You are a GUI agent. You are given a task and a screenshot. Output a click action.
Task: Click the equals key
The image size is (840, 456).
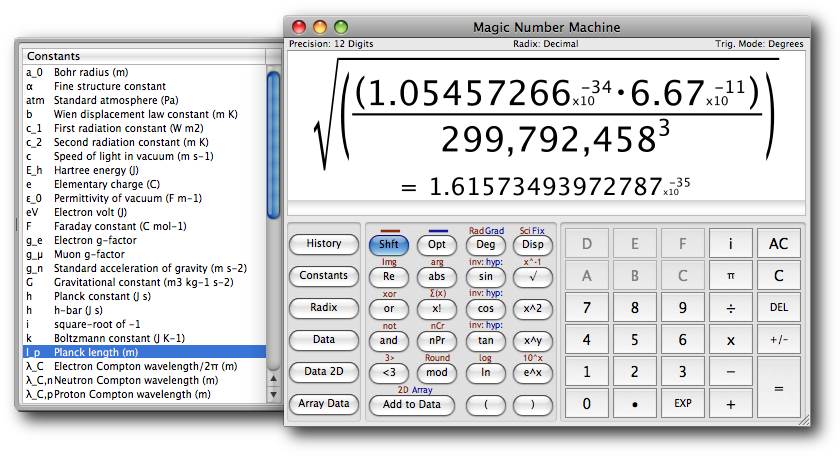[x=779, y=388]
